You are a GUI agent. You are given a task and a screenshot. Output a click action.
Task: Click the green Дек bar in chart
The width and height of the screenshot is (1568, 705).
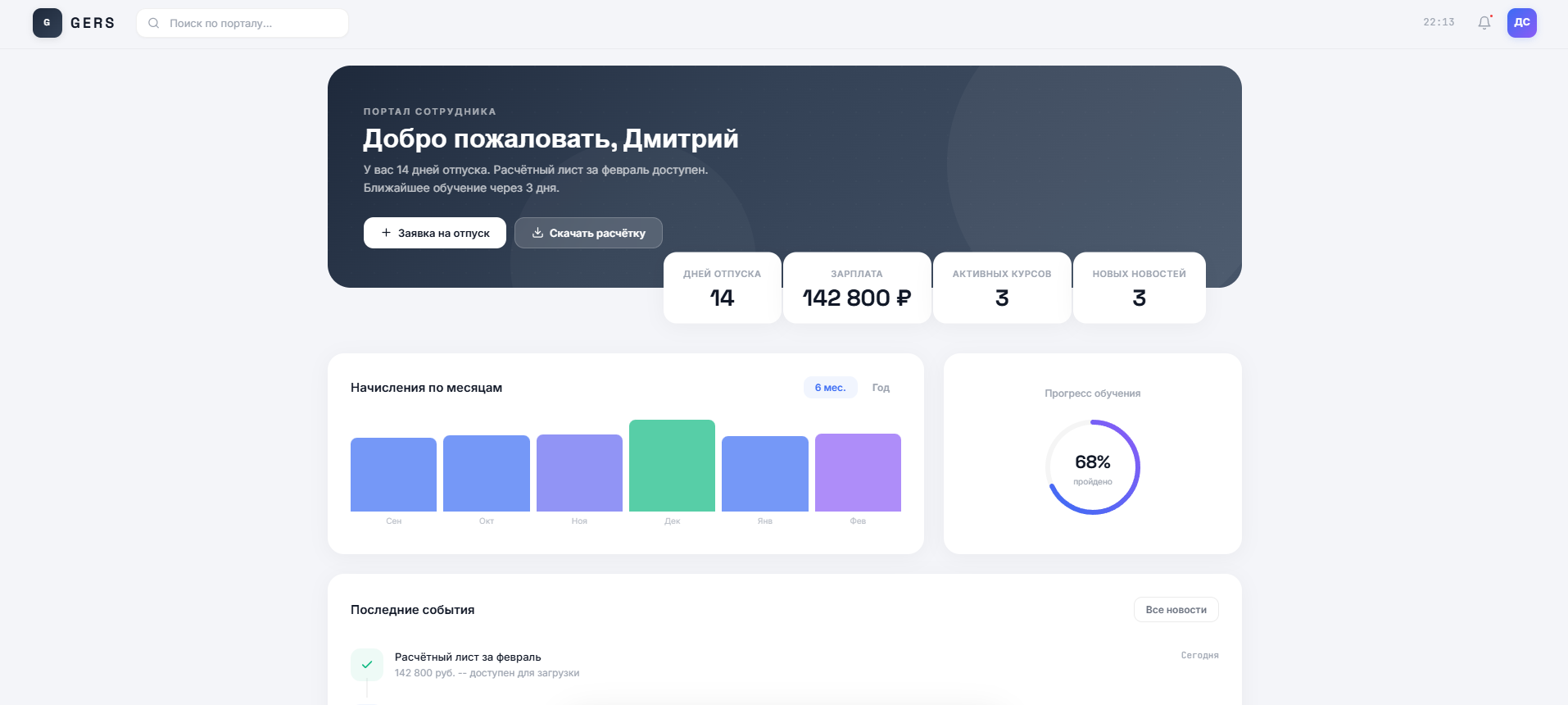click(672, 466)
